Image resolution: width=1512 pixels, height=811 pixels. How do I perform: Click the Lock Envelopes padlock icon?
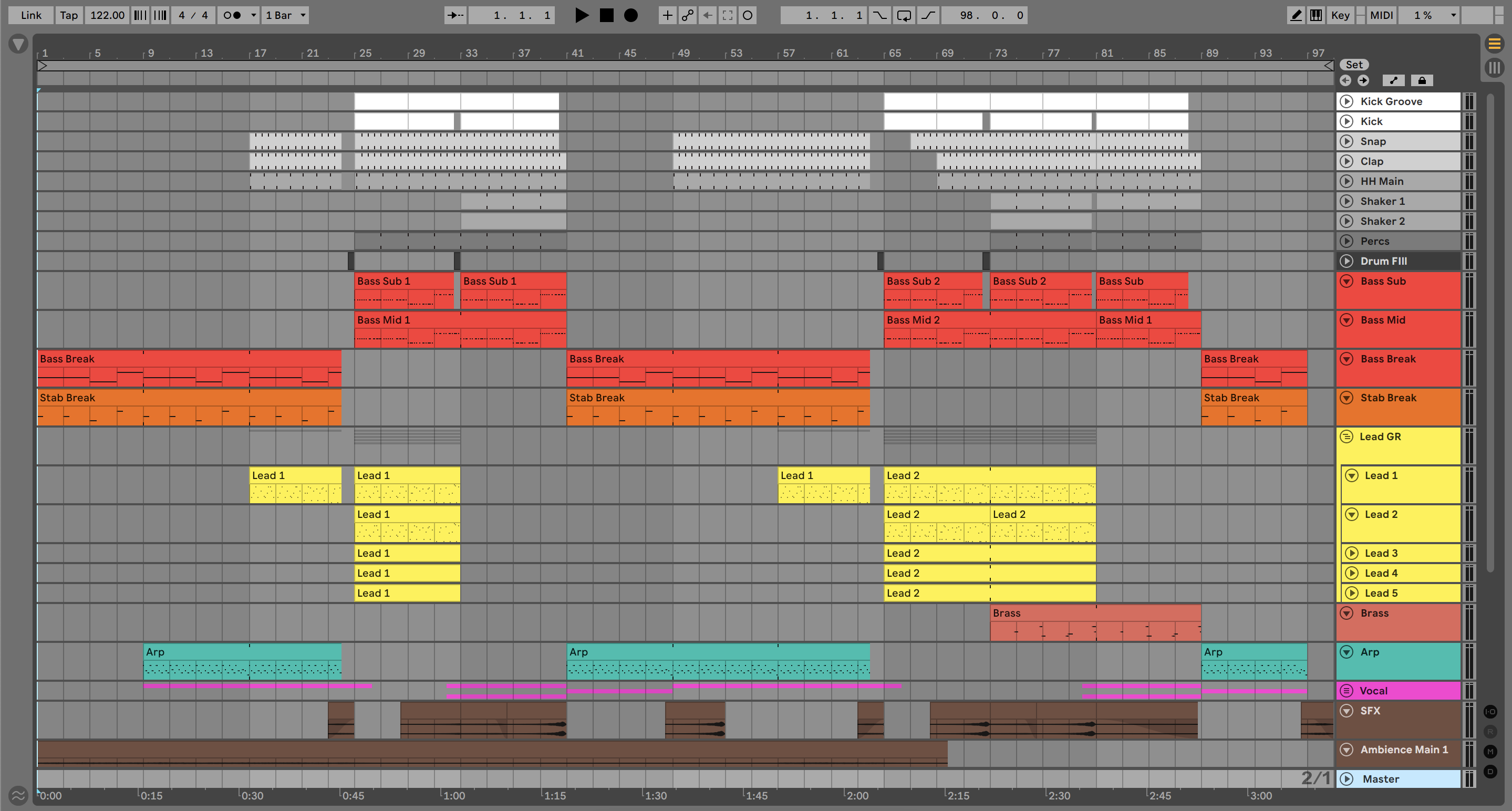point(1422,80)
